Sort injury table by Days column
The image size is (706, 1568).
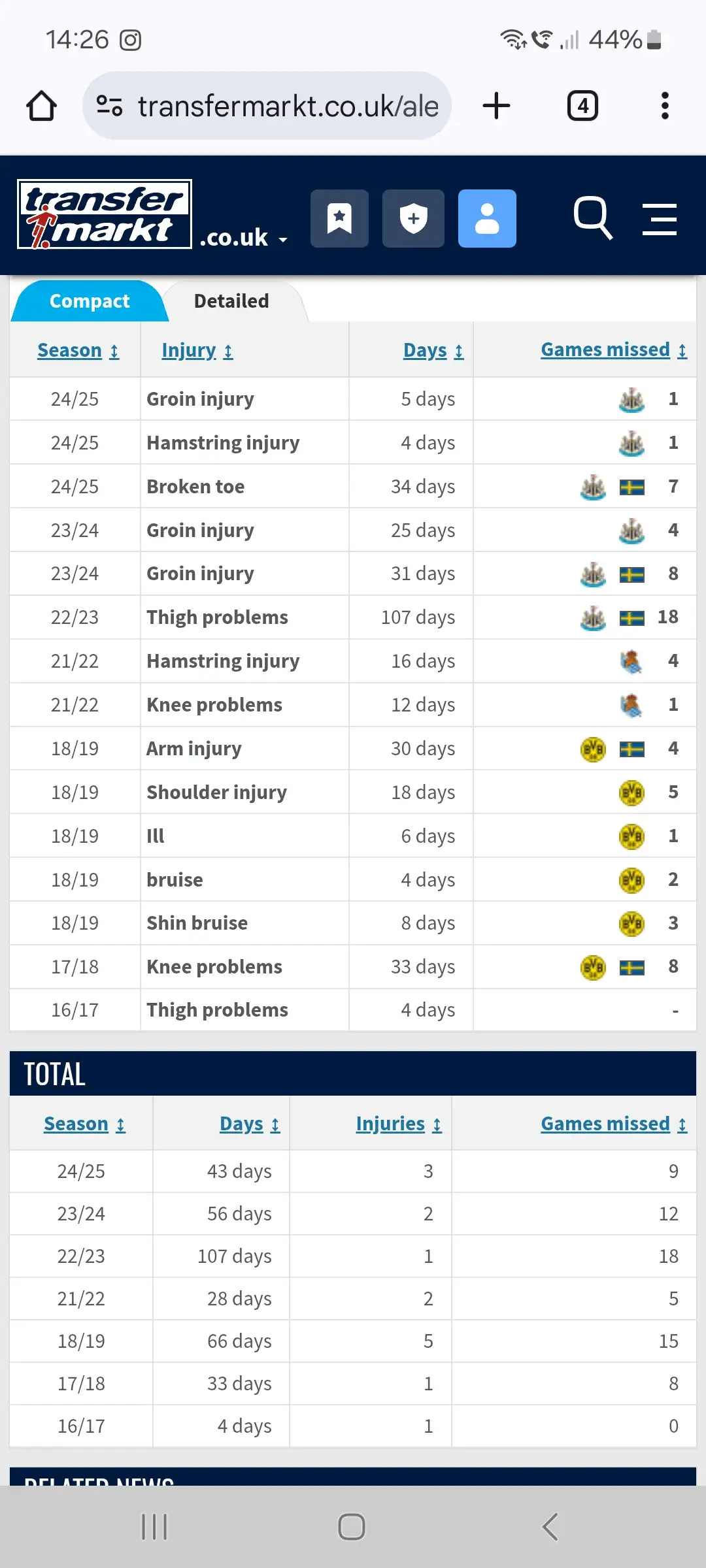(x=433, y=351)
